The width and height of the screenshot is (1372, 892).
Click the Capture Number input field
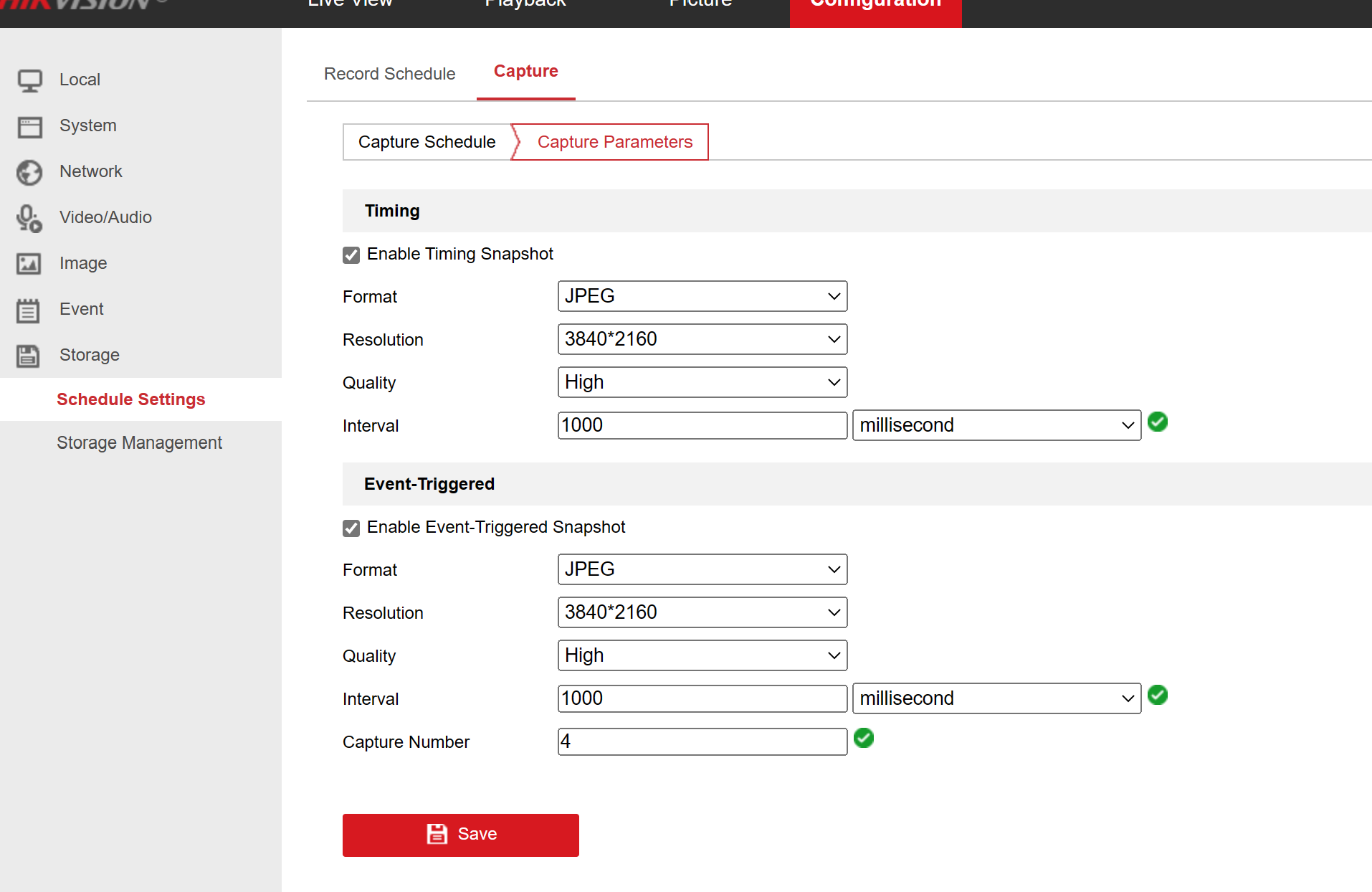(702, 741)
